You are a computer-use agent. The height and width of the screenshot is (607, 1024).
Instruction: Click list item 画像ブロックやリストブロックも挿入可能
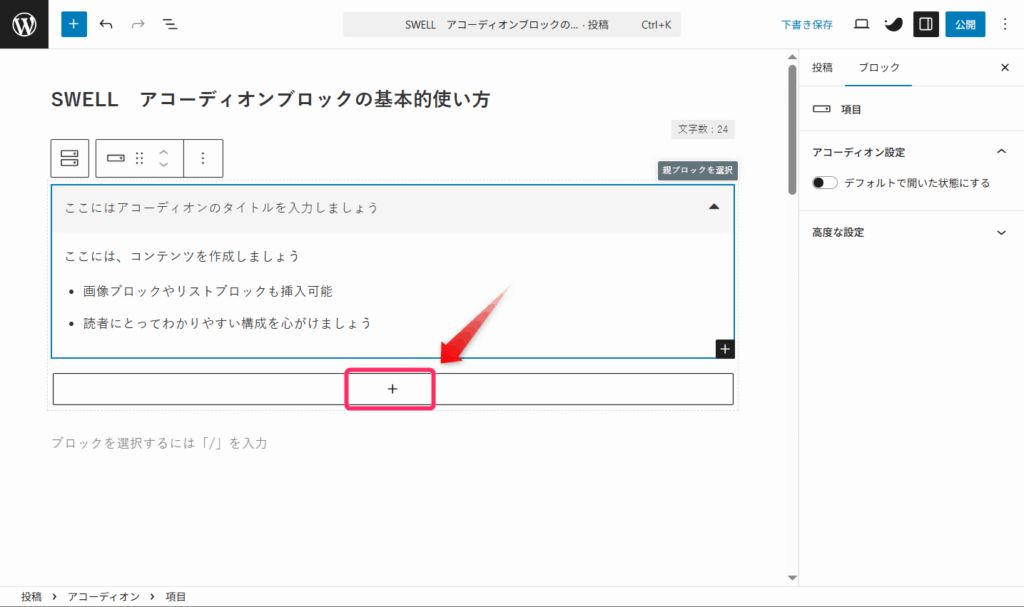208,291
